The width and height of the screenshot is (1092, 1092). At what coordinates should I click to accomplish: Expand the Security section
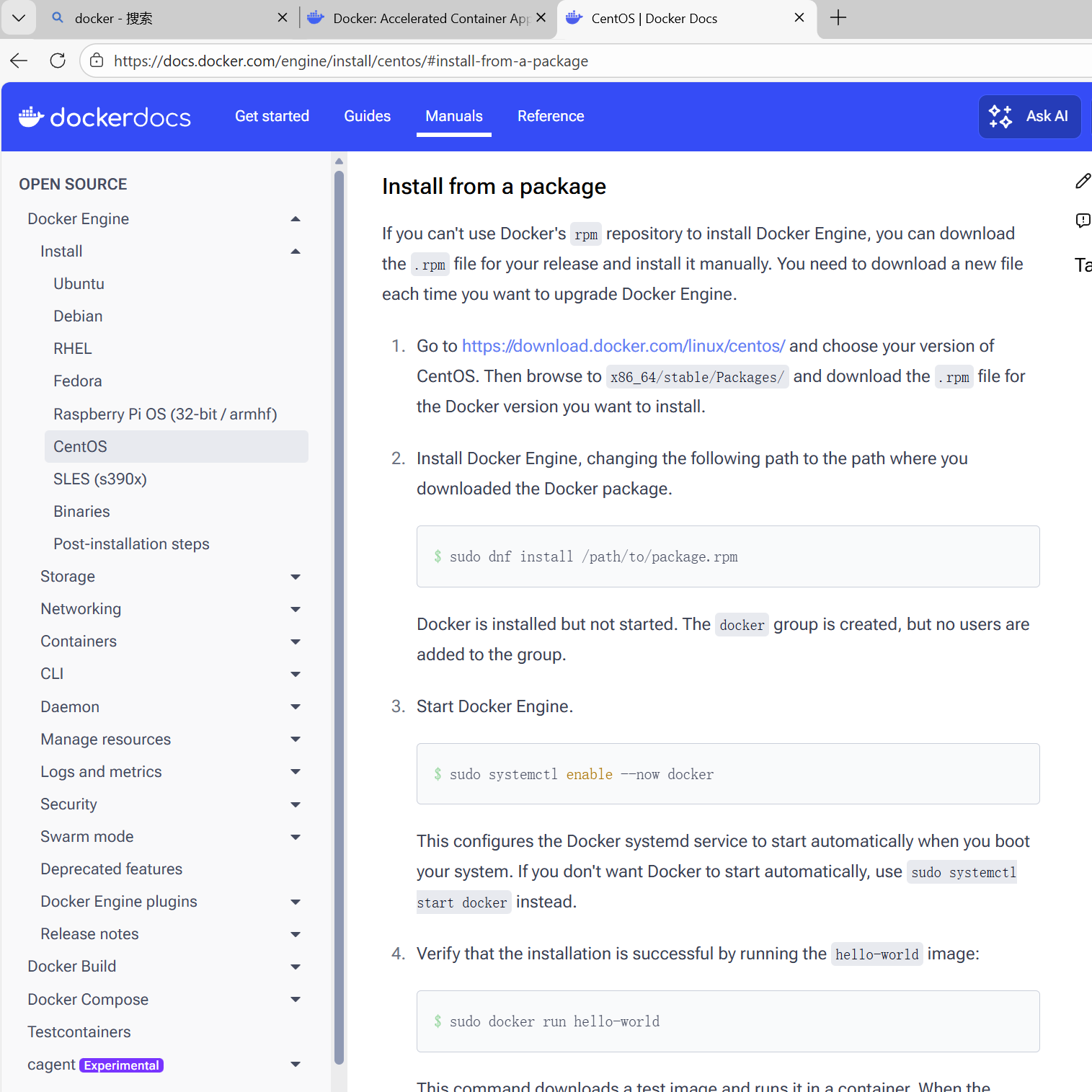296,804
